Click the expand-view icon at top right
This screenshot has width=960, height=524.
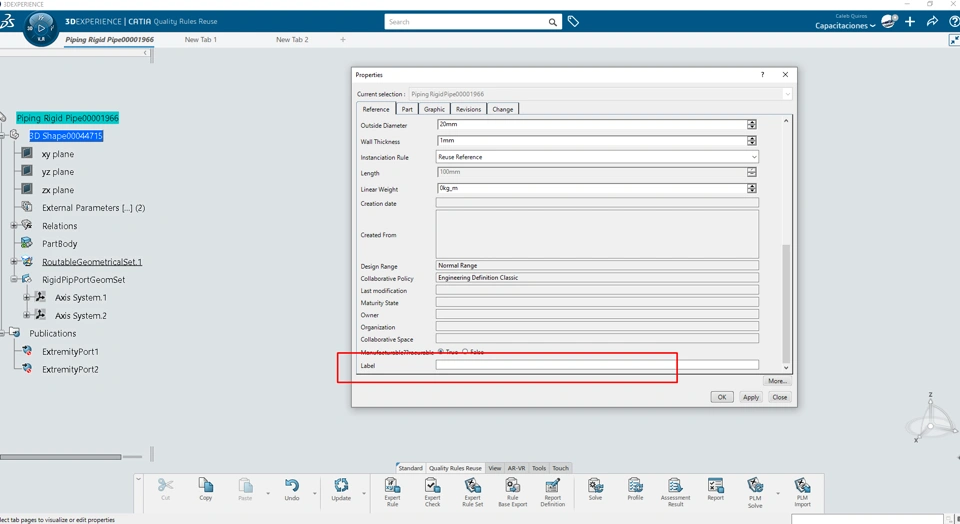954,40
